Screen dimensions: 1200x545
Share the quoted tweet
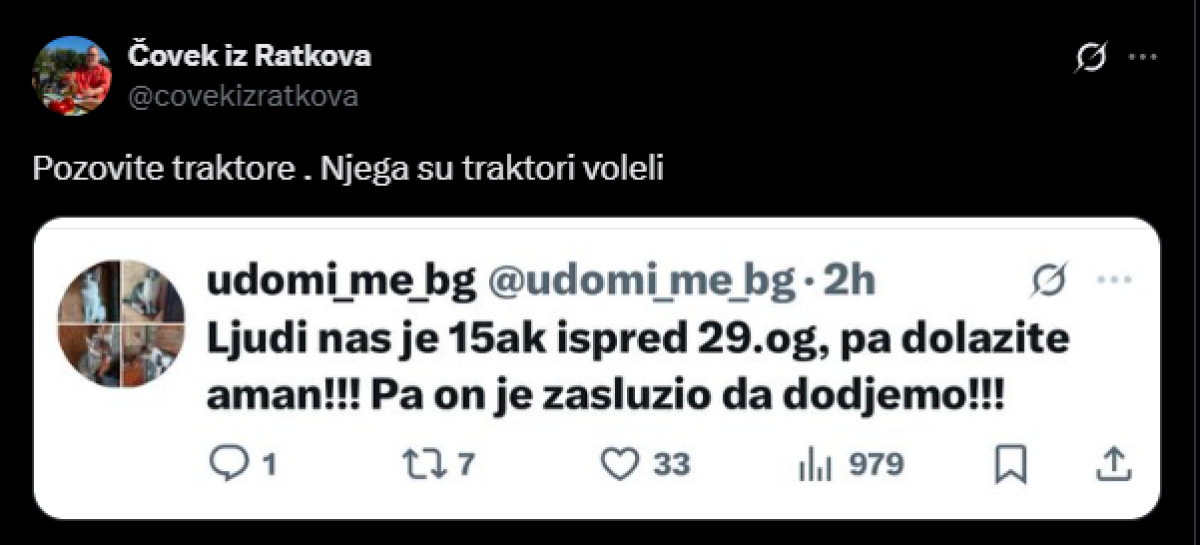pyautogui.click(x=1114, y=463)
